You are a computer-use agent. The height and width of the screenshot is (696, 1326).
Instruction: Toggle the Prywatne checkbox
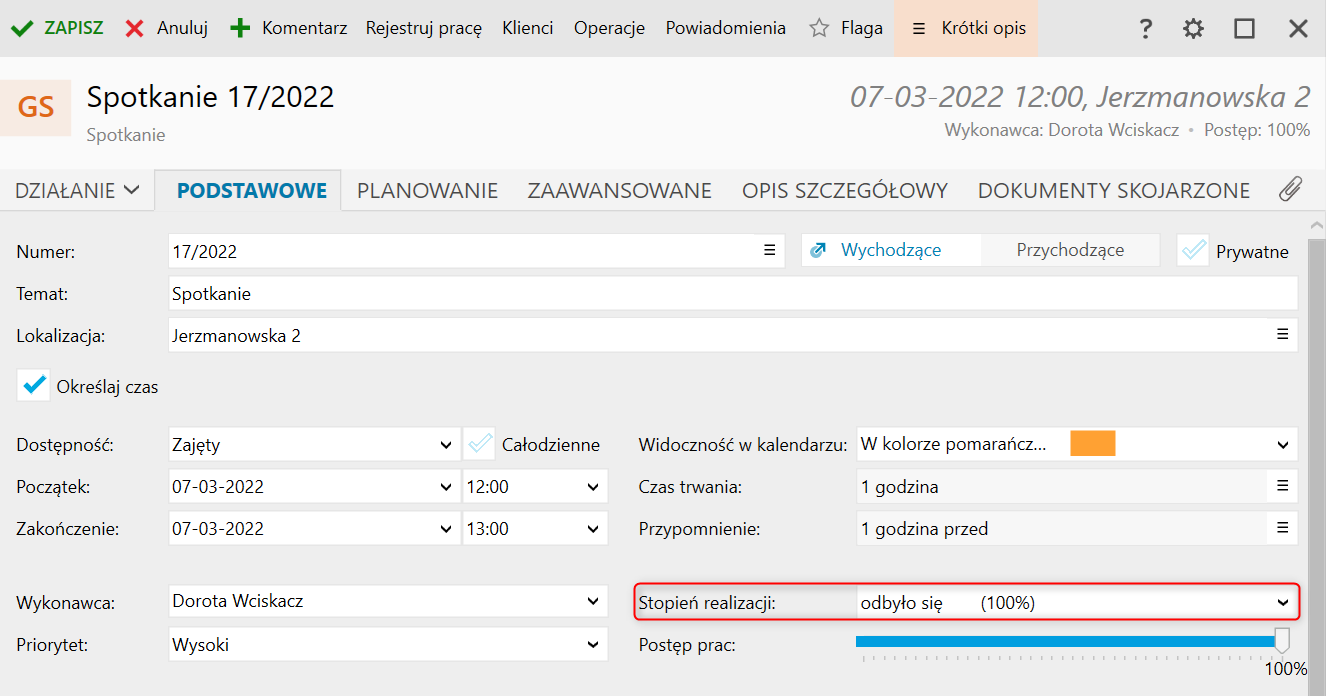(x=1194, y=251)
